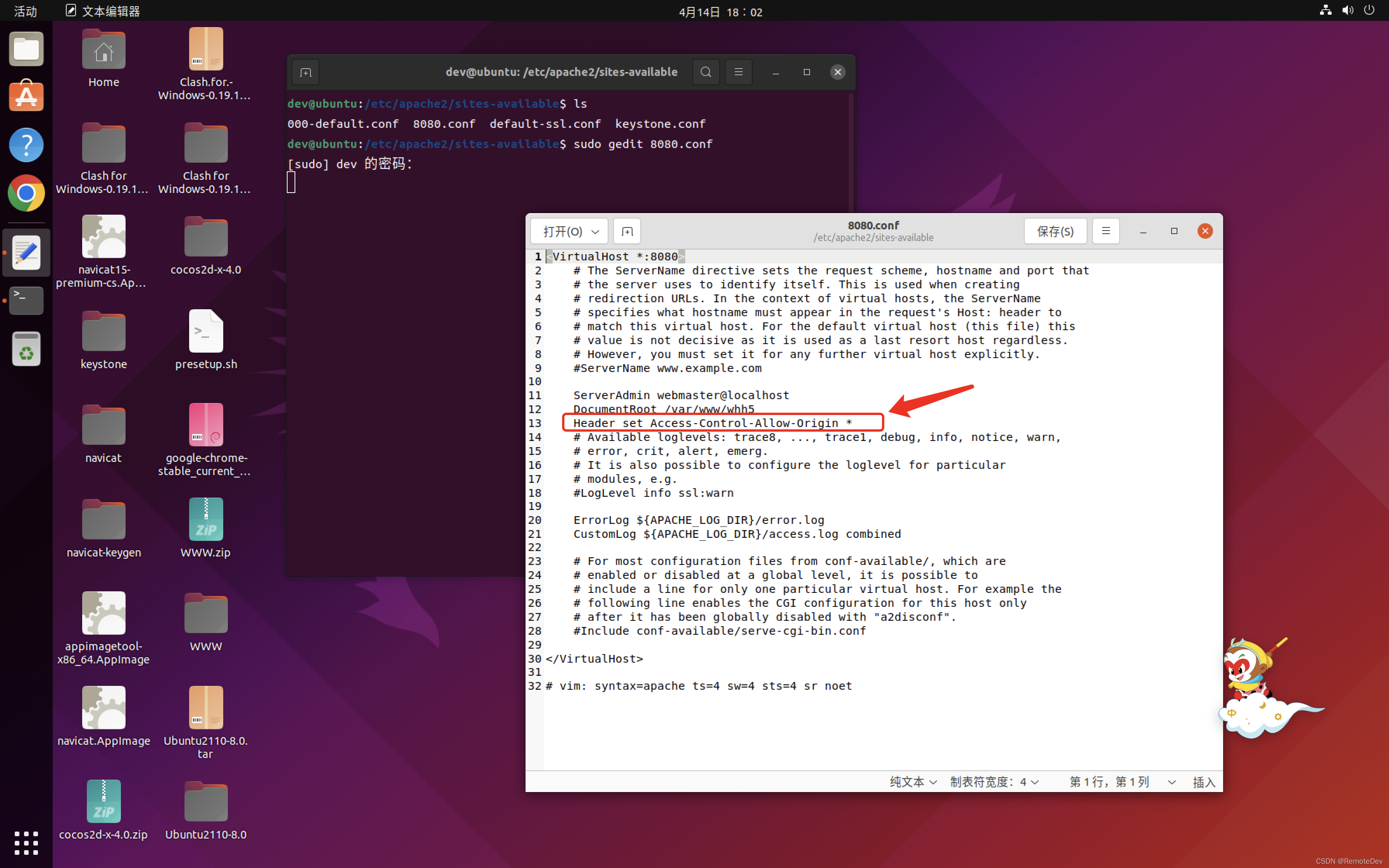Click line 13 Header set directive
Image resolution: width=1389 pixels, height=868 pixels.
(x=712, y=423)
